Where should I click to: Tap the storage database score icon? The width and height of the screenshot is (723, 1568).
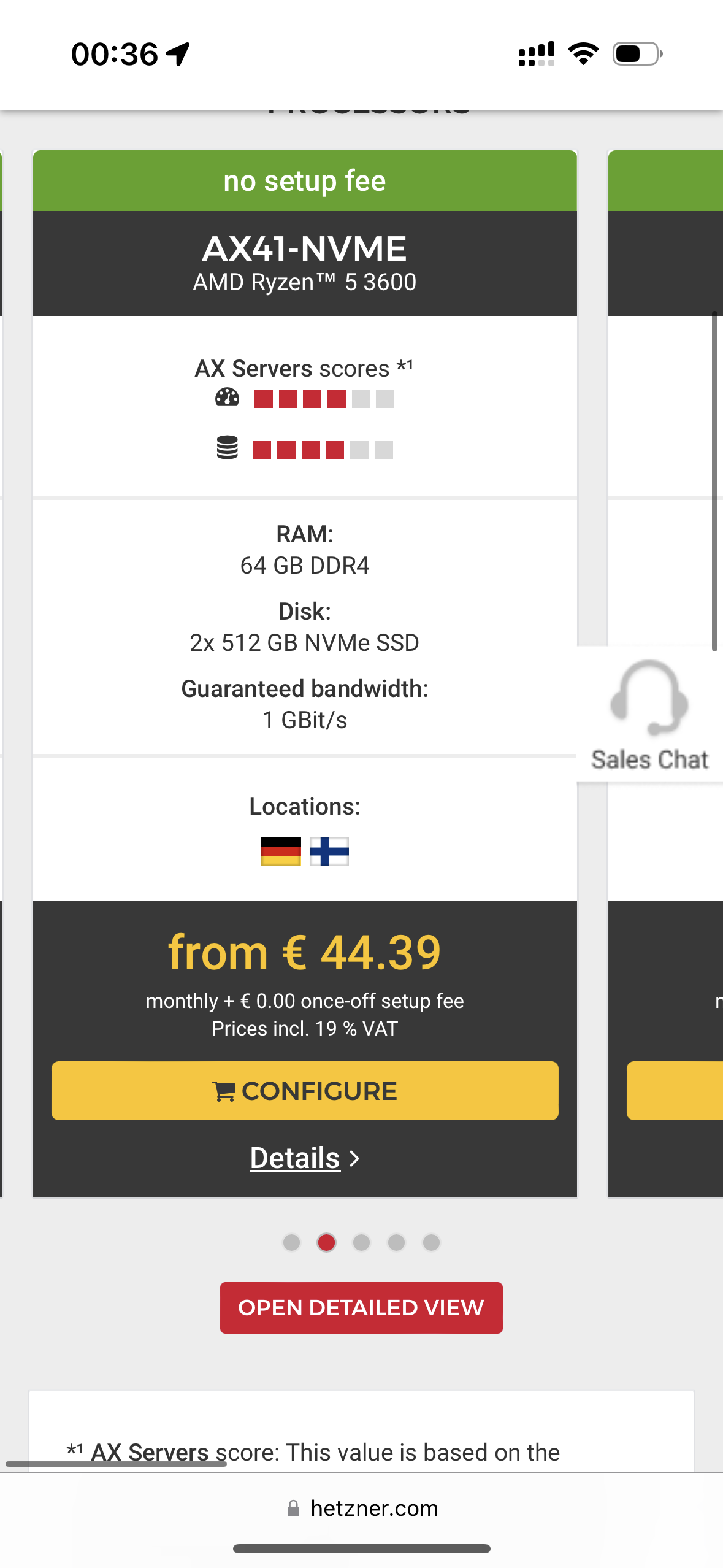click(x=227, y=448)
